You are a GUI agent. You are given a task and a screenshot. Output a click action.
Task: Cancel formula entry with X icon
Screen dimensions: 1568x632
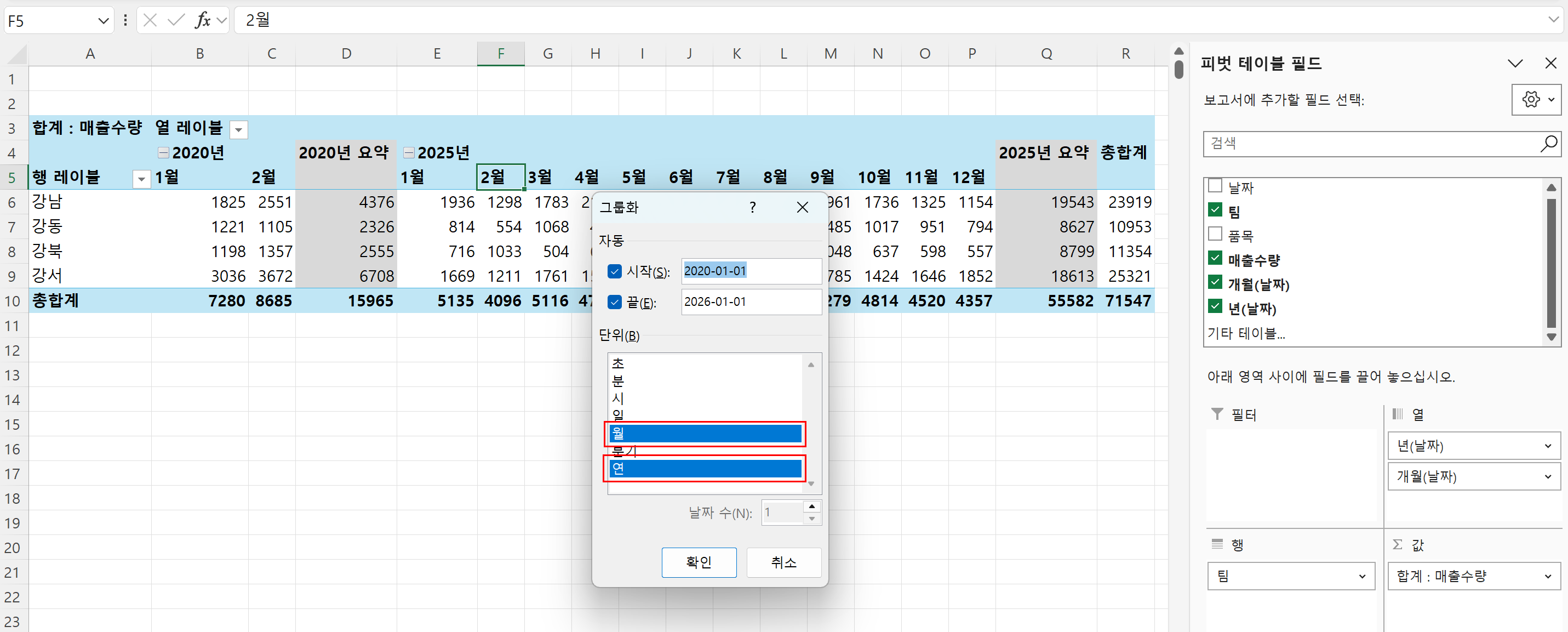[150, 21]
